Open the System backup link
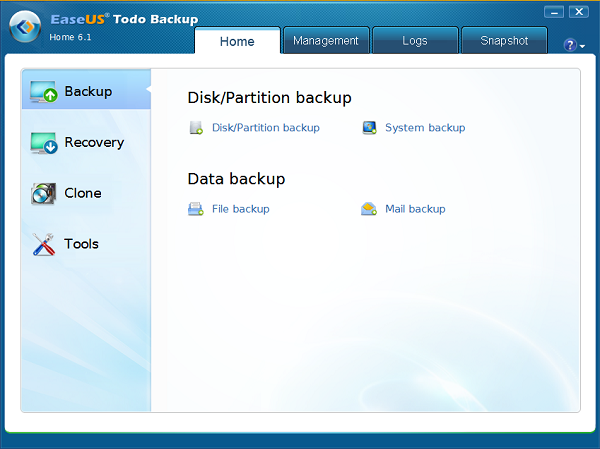 pyautogui.click(x=425, y=127)
